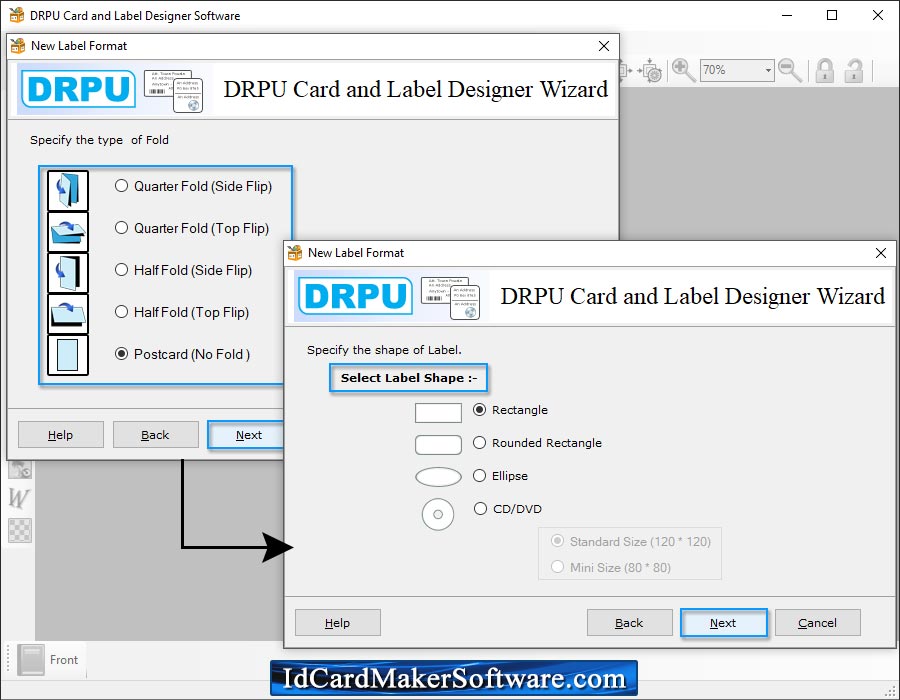Screen dimensions: 900x700
Task: Click 'Specify the shape of Label.' text
Action: click(384, 350)
